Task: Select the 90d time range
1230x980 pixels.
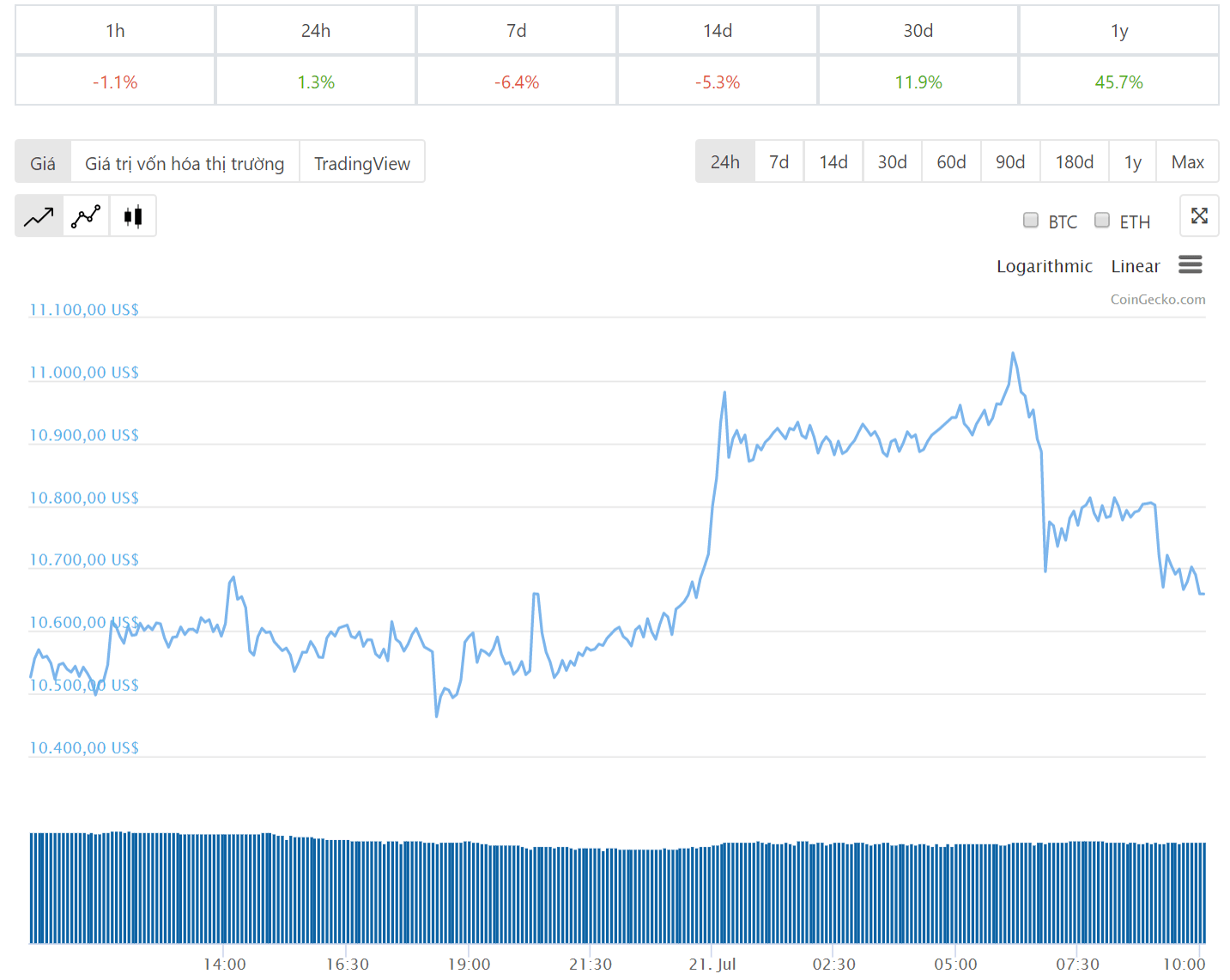Action: (x=1010, y=161)
